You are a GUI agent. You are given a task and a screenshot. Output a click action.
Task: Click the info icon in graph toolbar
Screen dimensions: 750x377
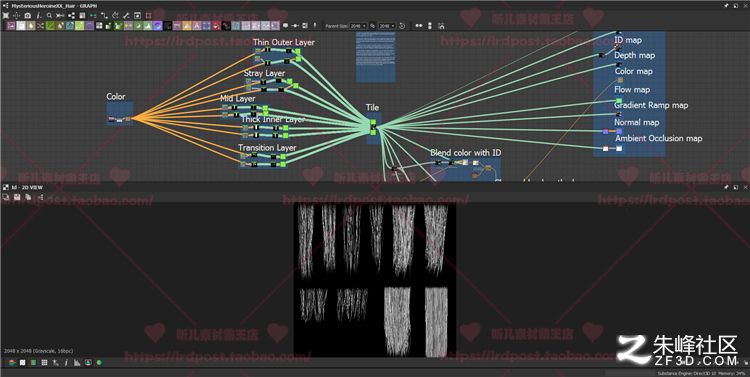point(39,16)
